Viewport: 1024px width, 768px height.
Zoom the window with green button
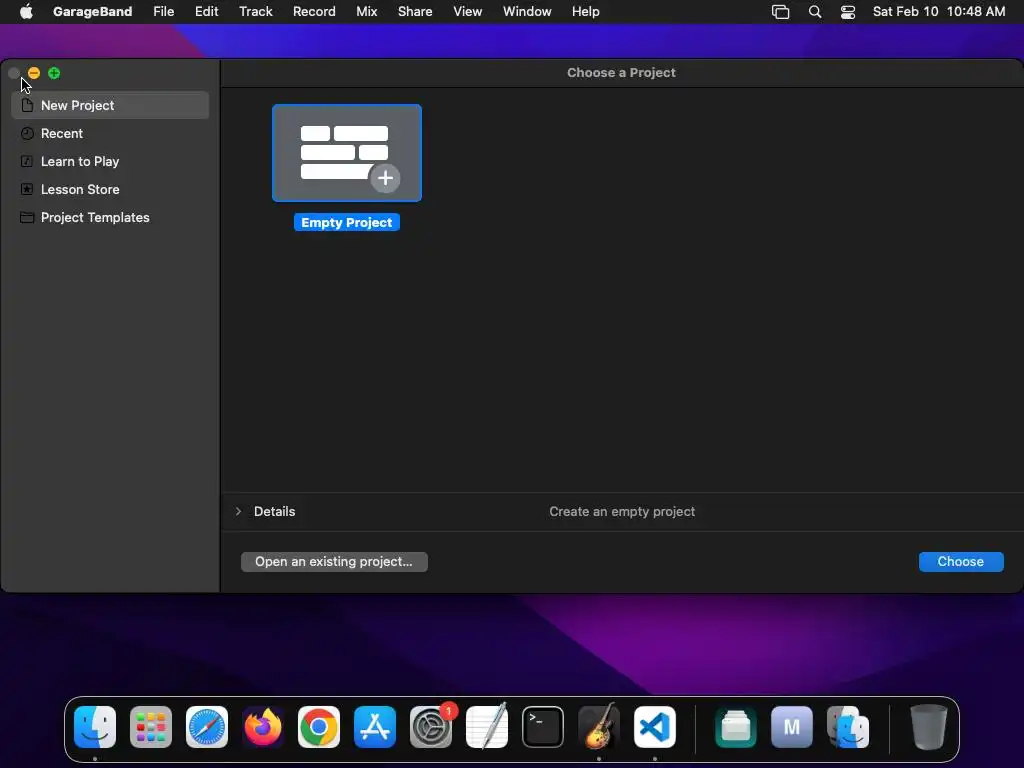pos(54,73)
